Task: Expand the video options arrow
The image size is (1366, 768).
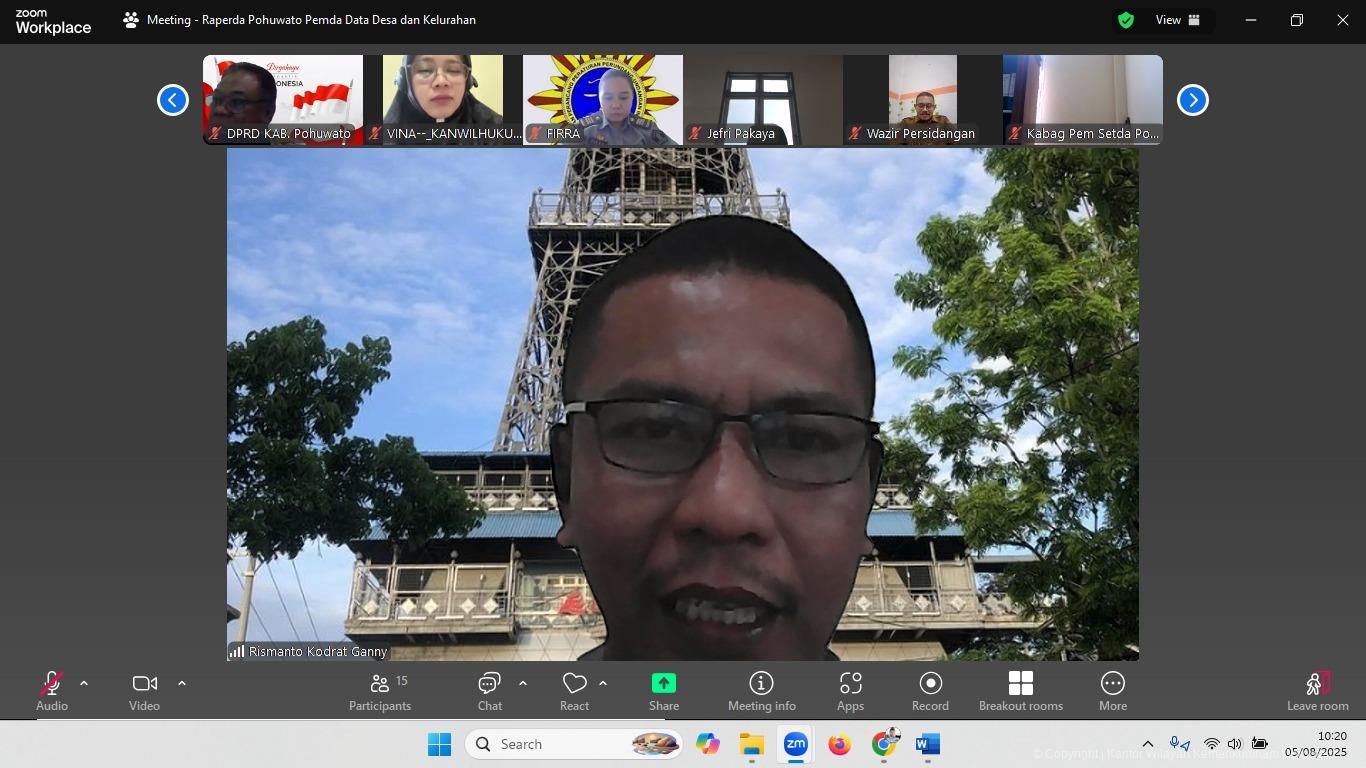Action: 182,684
